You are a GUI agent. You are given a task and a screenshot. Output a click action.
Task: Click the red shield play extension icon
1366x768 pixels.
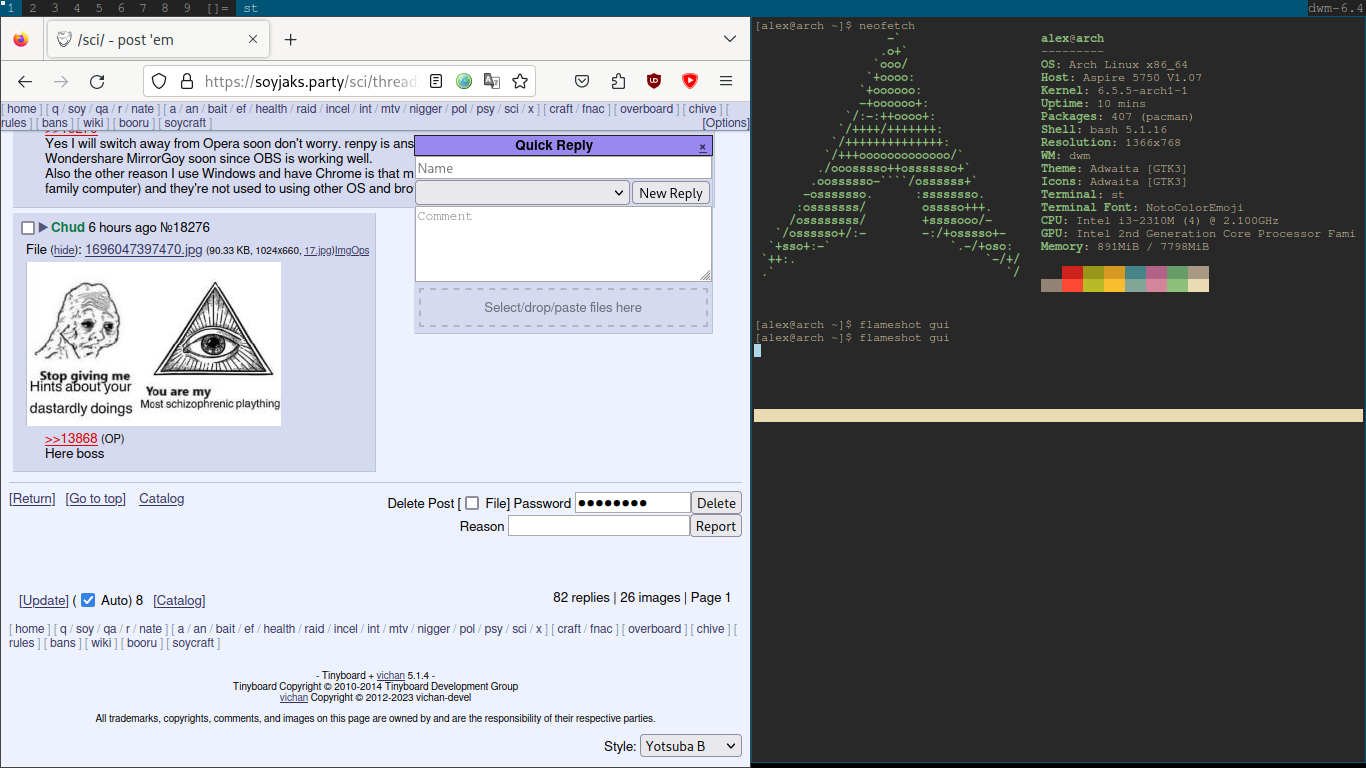click(690, 82)
